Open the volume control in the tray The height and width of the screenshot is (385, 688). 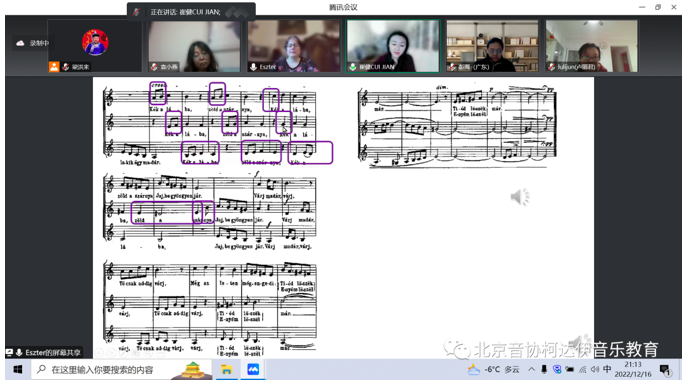tap(595, 369)
